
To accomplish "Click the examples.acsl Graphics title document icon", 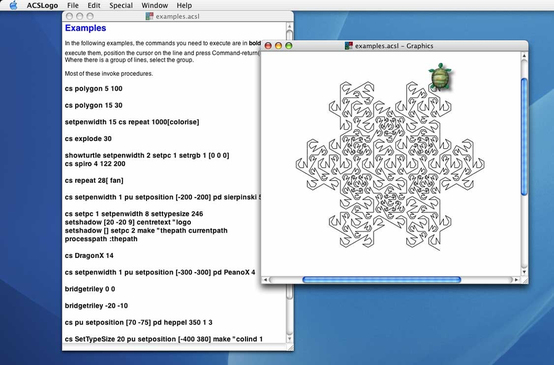I will pyautogui.click(x=349, y=46).
